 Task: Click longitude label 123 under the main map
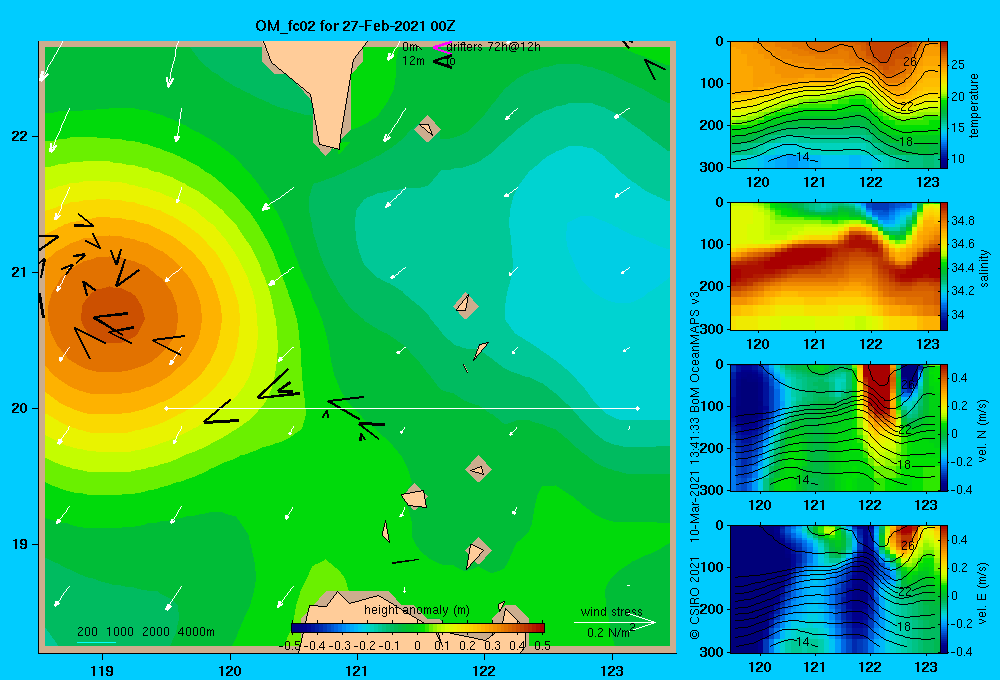[612, 671]
